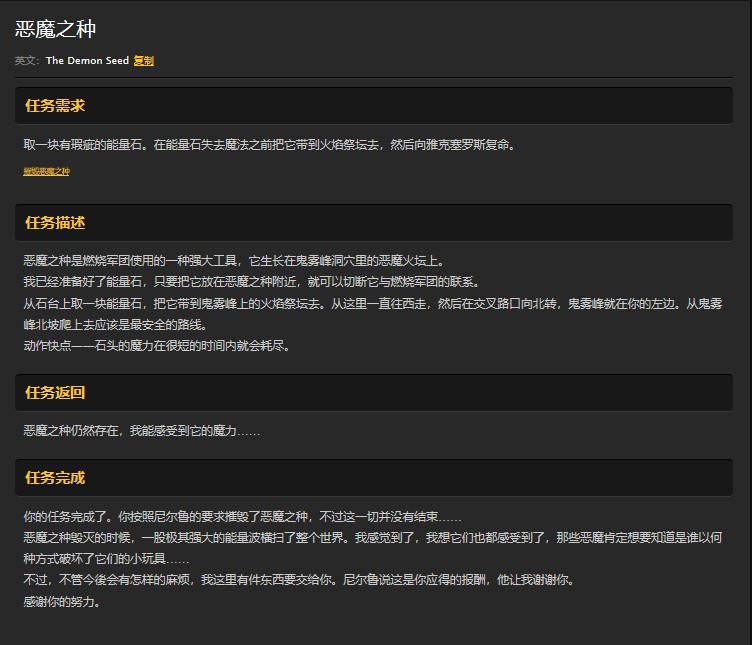This screenshot has height=645, width=752.
Task: Click the page title 恶魔之种
Action: coord(56,29)
